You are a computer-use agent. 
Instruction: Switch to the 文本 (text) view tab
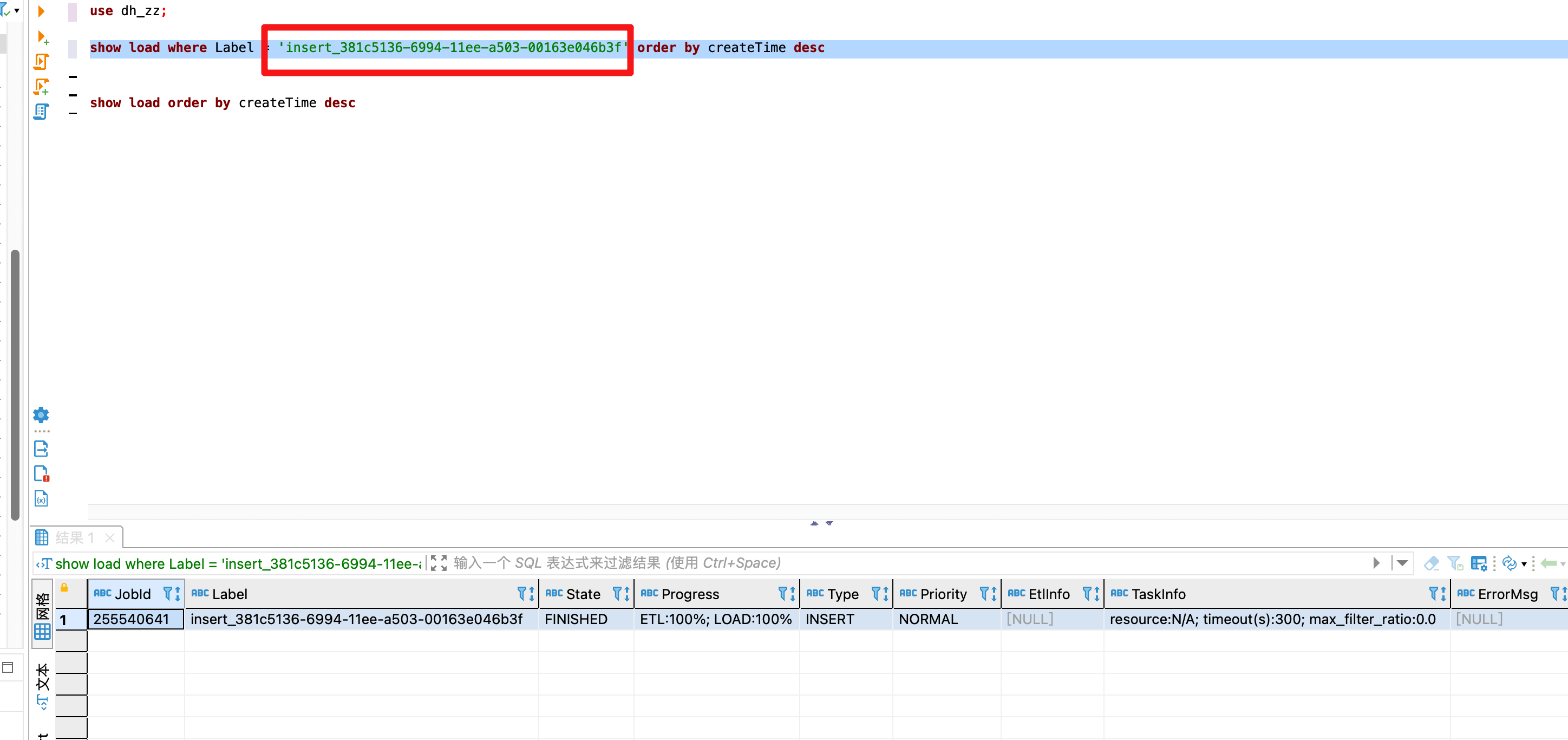42,677
